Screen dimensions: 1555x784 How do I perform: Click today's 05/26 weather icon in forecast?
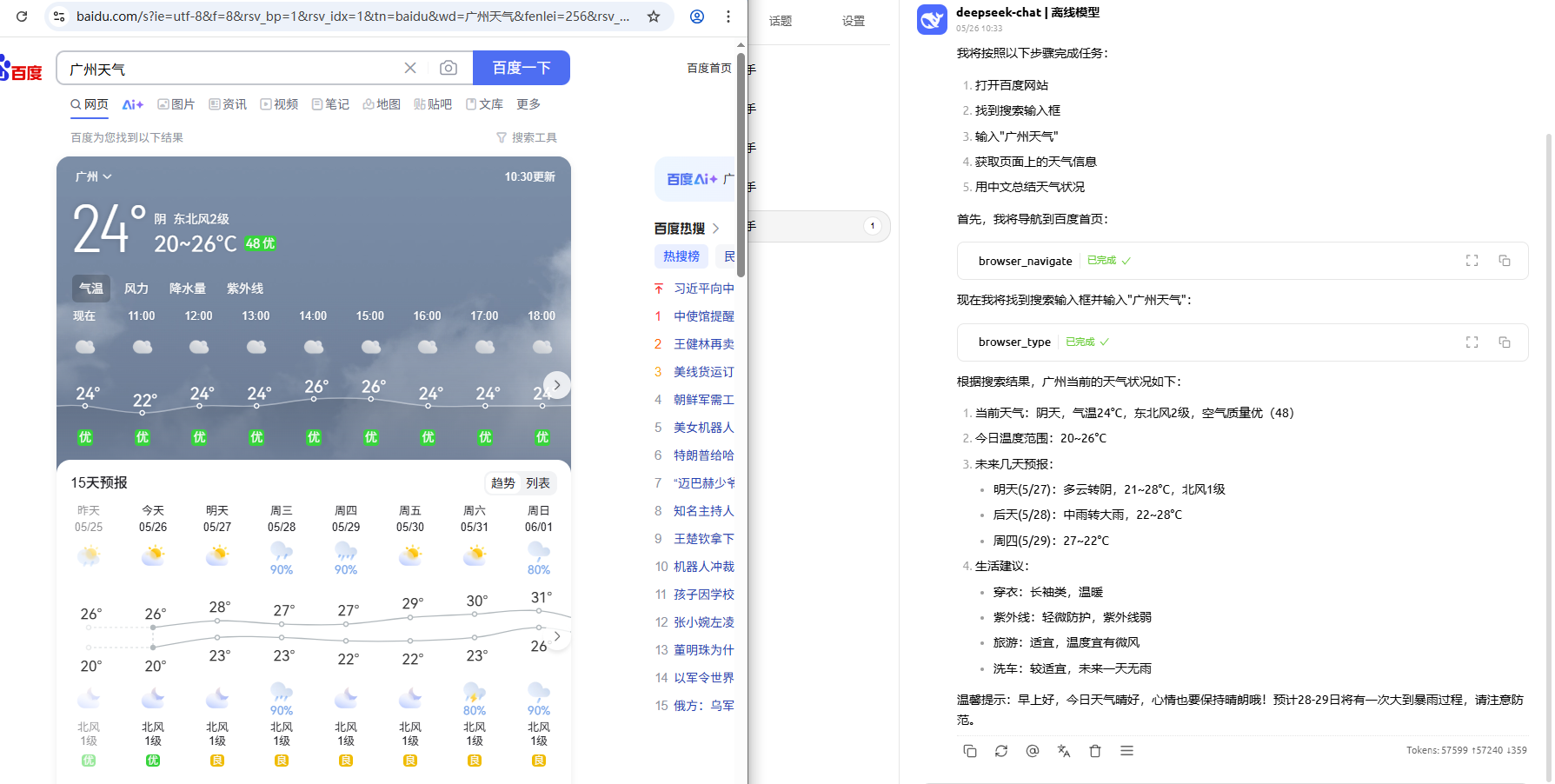click(x=153, y=554)
